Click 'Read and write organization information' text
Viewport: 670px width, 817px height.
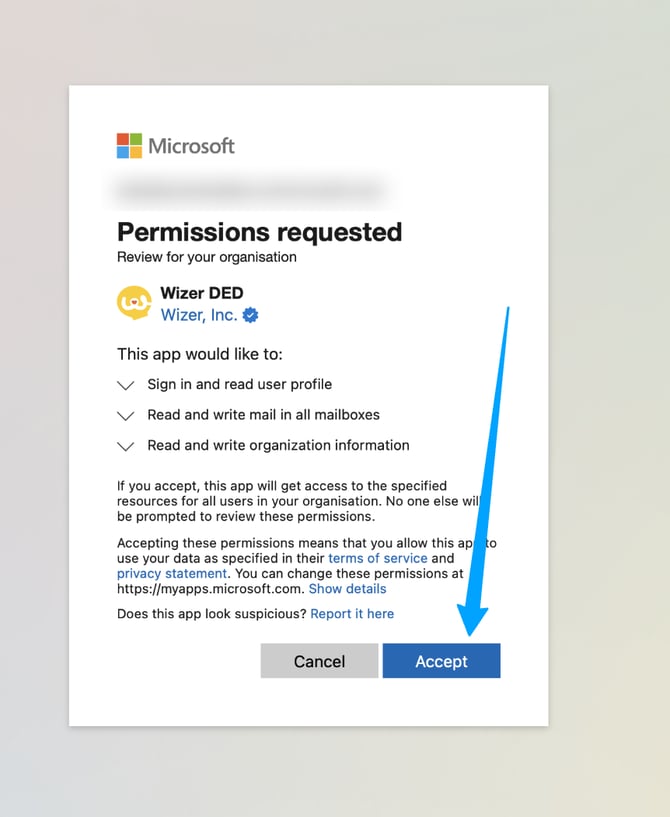pos(278,445)
